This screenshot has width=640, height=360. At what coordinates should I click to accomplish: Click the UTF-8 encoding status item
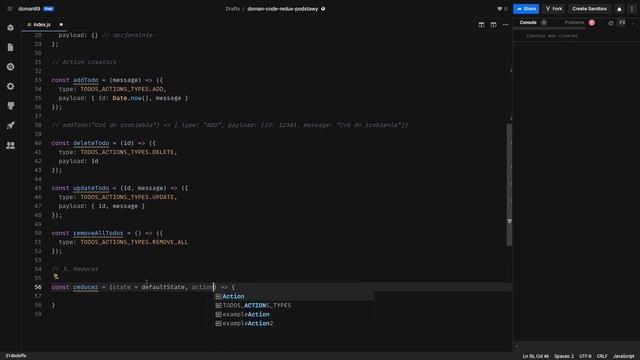tap(585, 356)
